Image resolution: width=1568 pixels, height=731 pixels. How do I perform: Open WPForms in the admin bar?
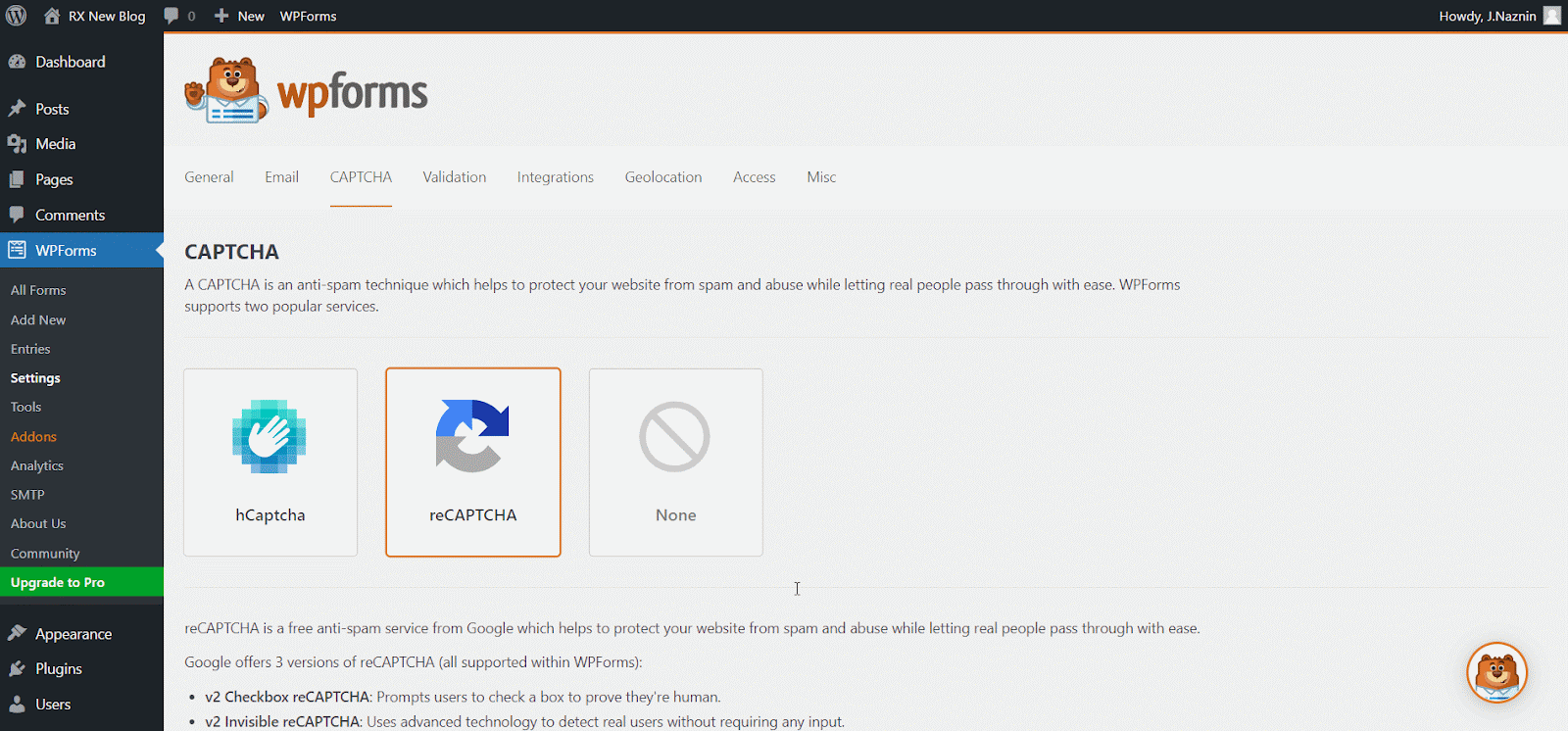click(x=308, y=16)
